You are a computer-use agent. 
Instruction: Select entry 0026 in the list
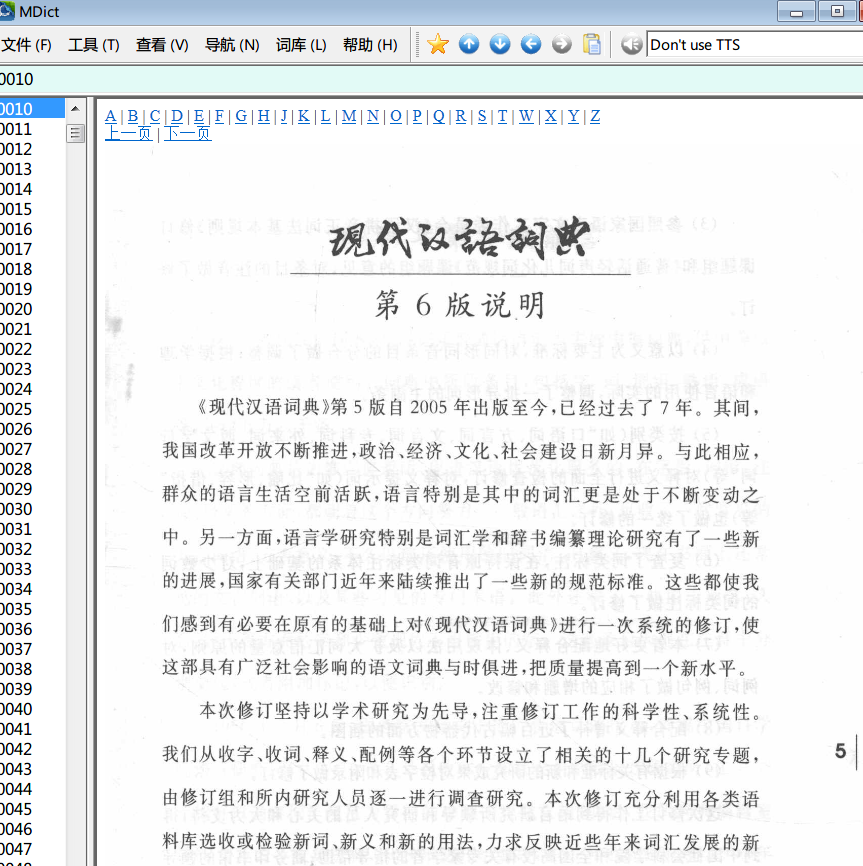pos(32,429)
